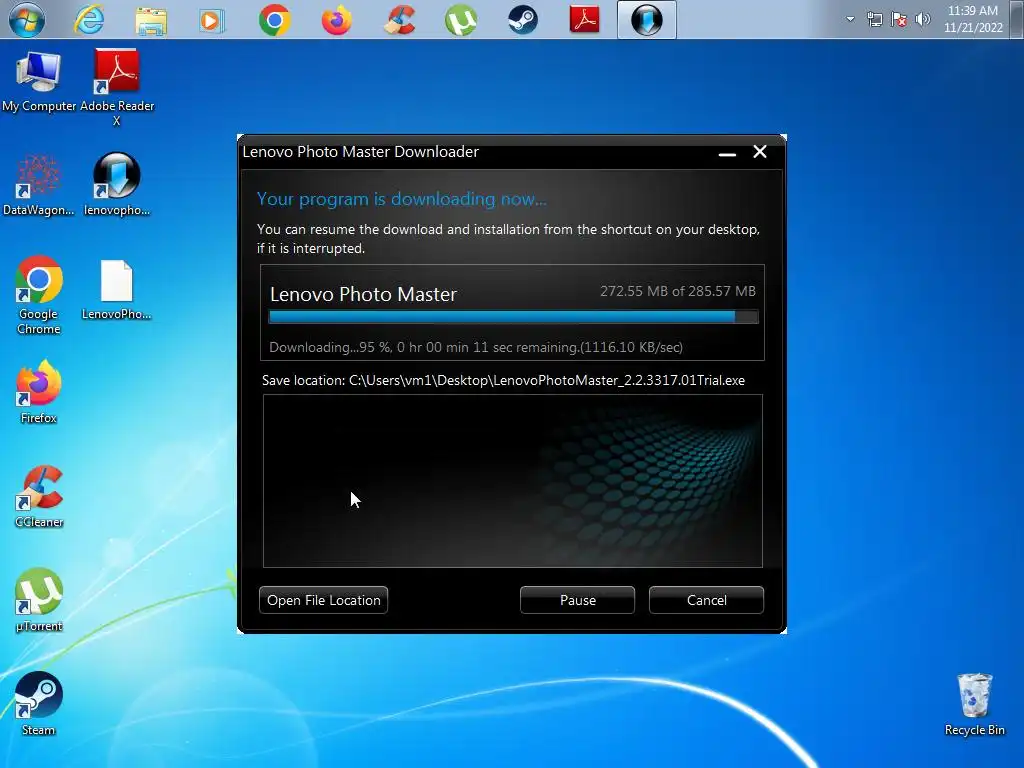The width and height of the screenshot is (1024, 768).
Task: Open Windows Media Player in taskbar
Action: pyautogui.click(x=212, y=20)
